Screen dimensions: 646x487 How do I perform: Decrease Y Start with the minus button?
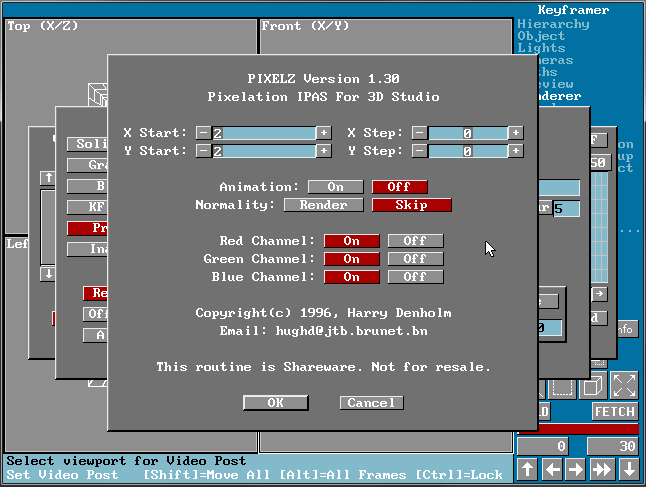[x=203, y=151]
